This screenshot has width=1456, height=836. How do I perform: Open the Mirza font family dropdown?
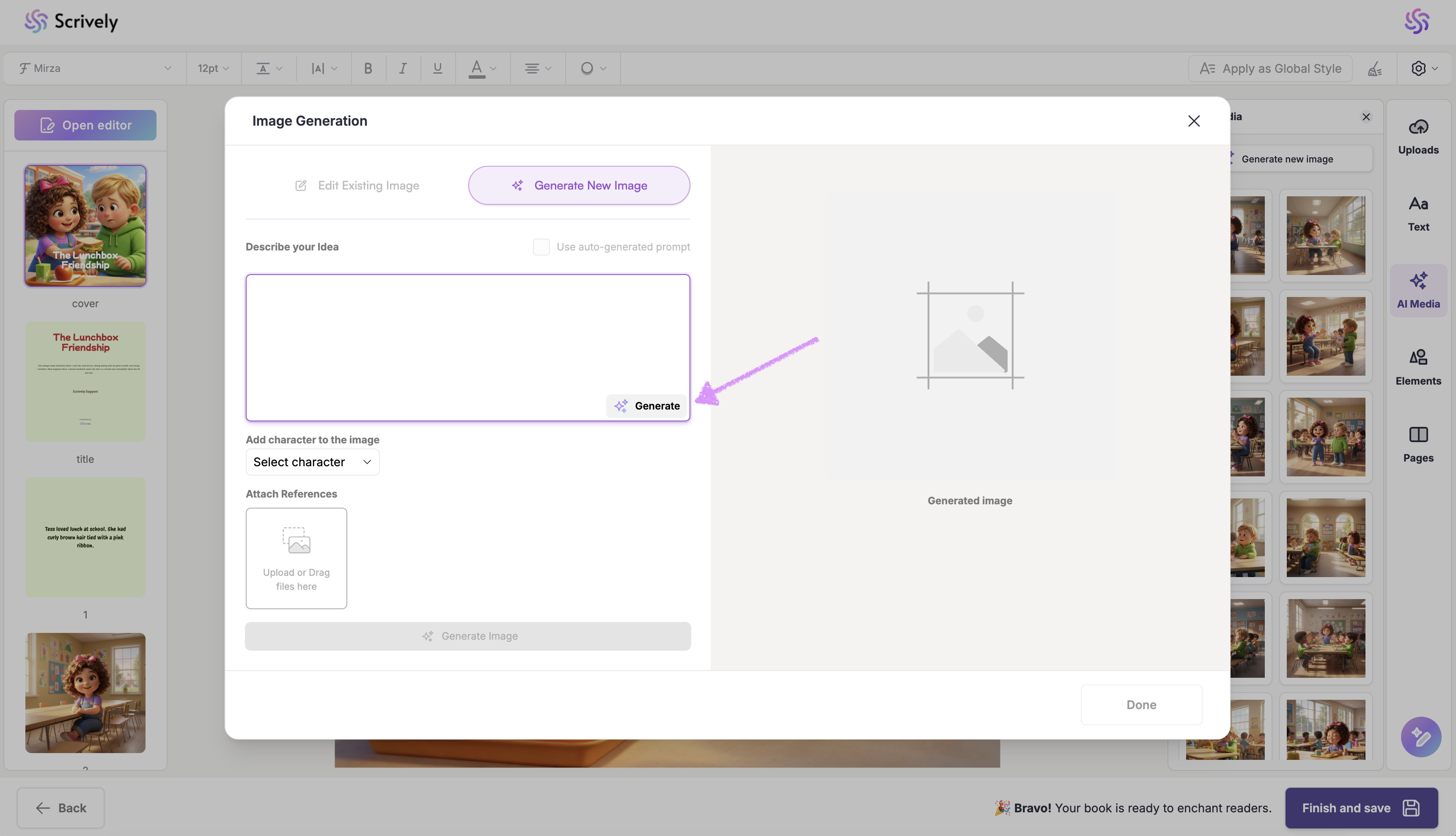(95, 69)
